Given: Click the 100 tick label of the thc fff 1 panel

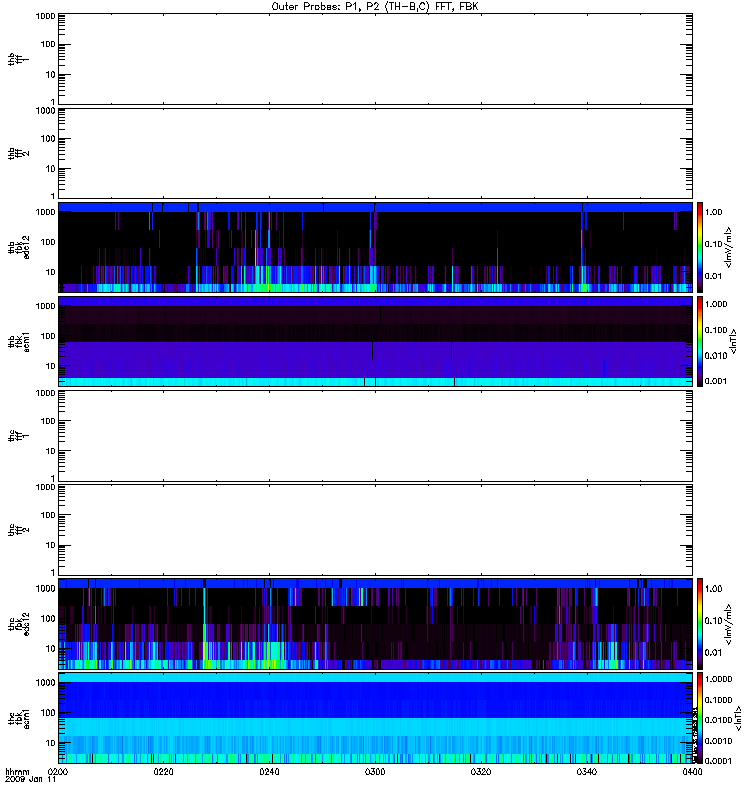Looking at the screenshot, I should tap(48, 421).
